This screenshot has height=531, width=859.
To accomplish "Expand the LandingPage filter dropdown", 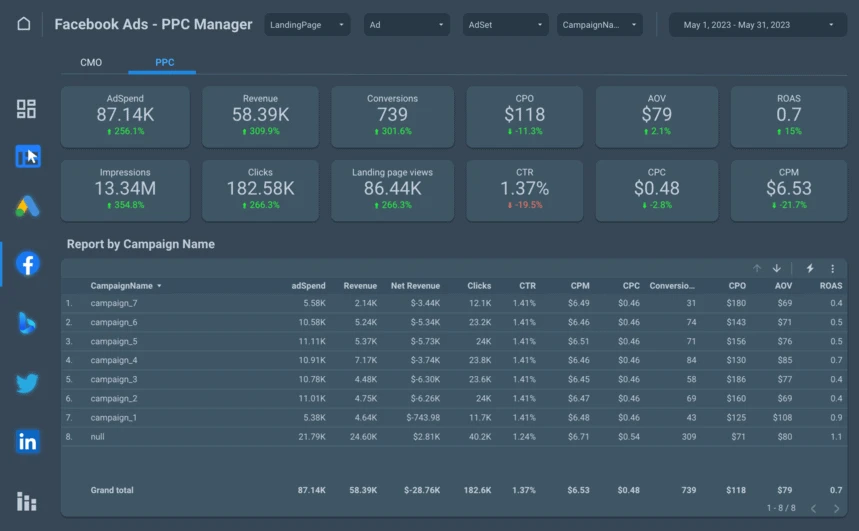I will 307,25.
